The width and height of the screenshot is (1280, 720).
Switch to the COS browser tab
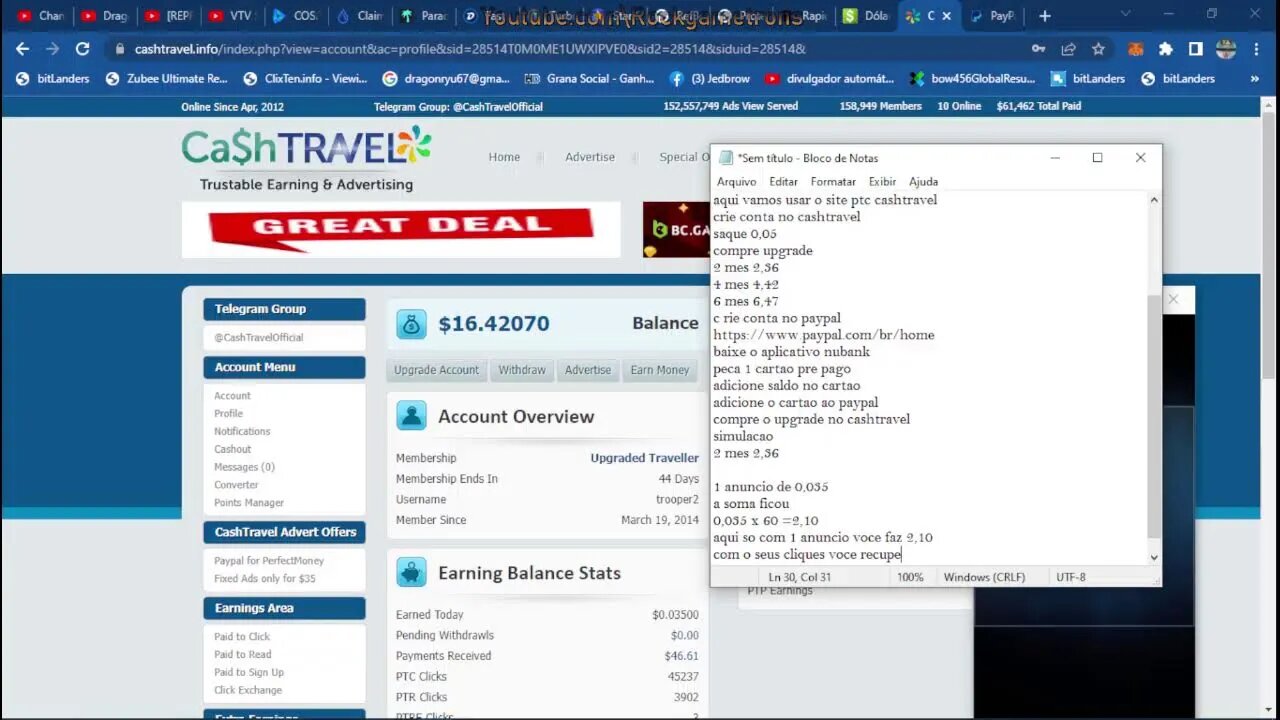coord(294,16)
